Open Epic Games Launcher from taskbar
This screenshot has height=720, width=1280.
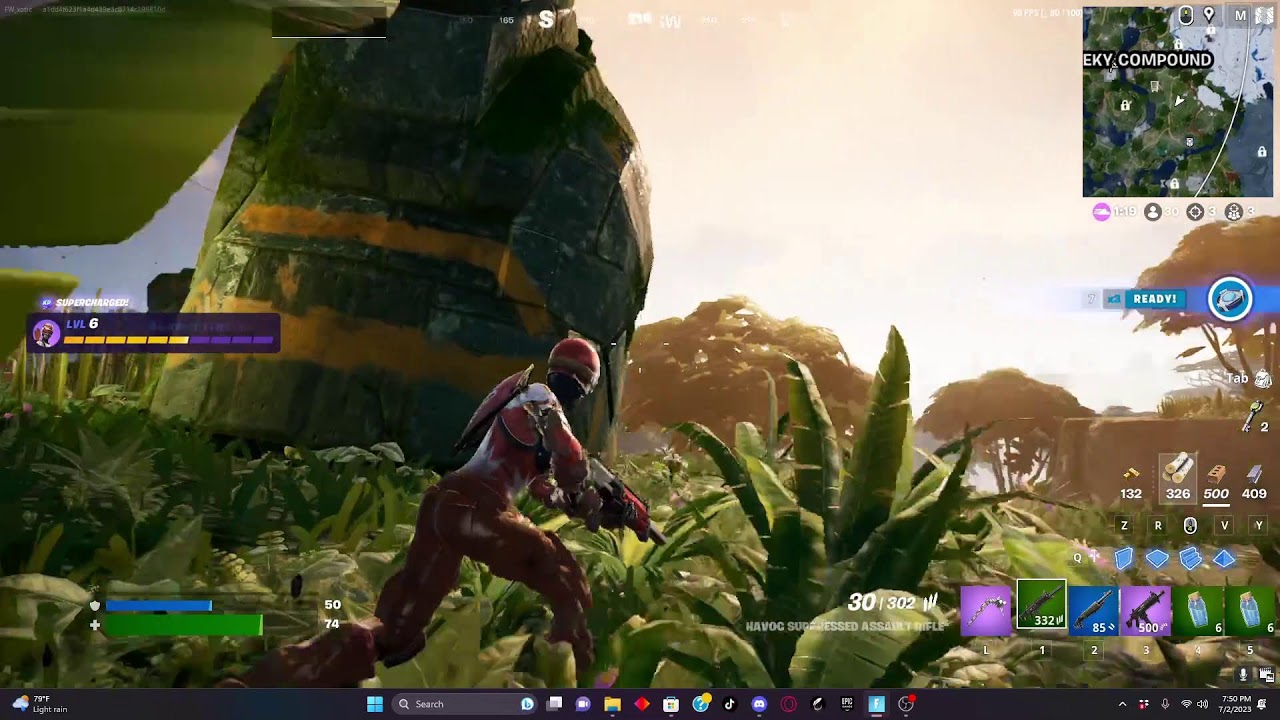click(x=847, y=704)
